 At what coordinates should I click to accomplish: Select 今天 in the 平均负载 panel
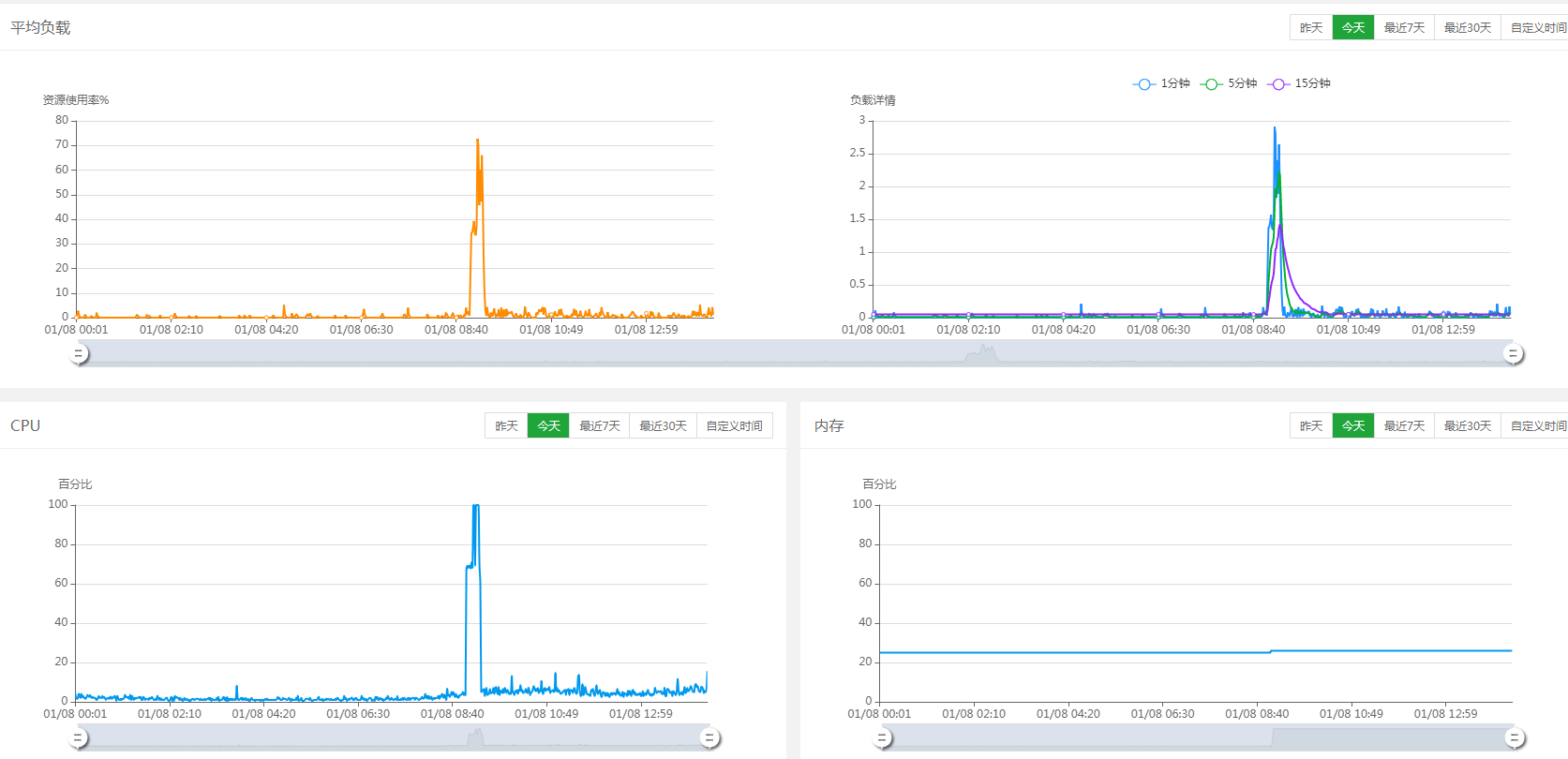point(1353,28)
